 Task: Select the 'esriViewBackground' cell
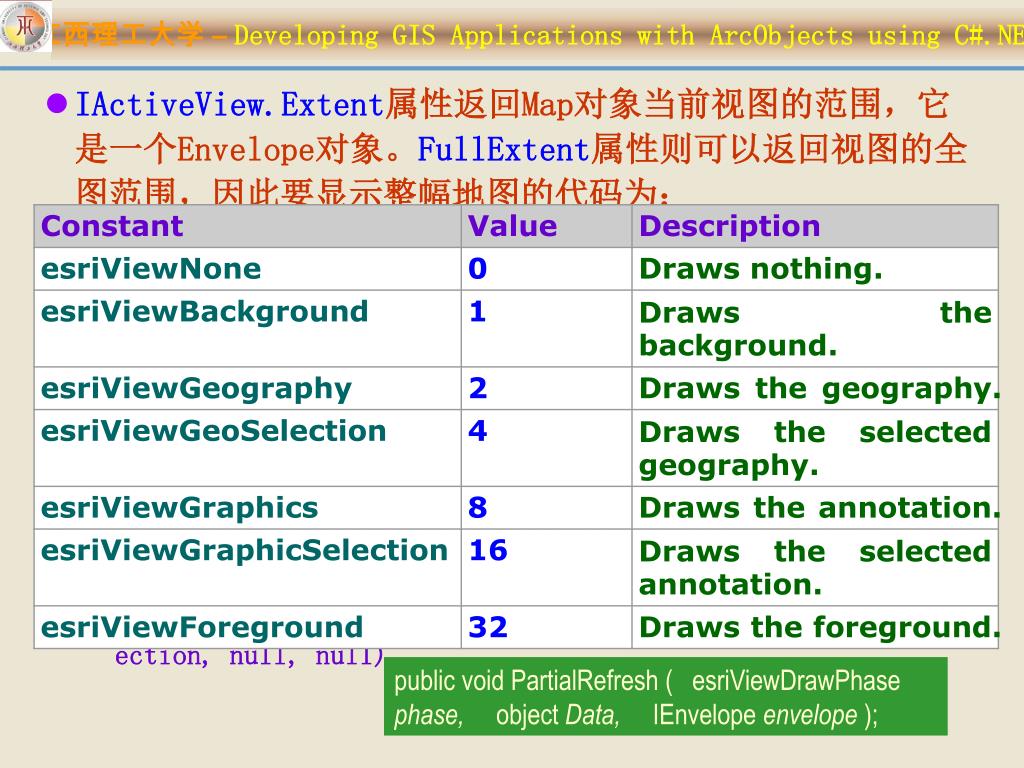pyautogui.click(x=248, y=328)
